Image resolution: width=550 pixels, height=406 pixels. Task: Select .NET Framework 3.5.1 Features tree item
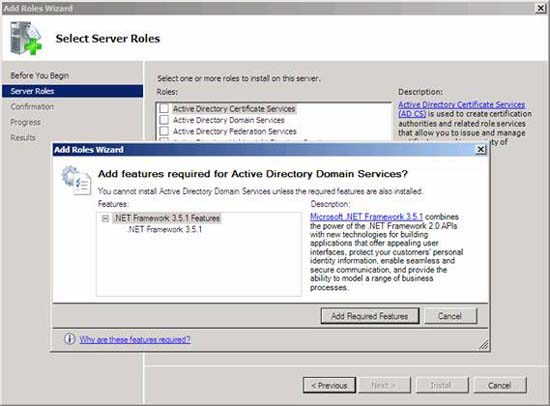[167, 218]
